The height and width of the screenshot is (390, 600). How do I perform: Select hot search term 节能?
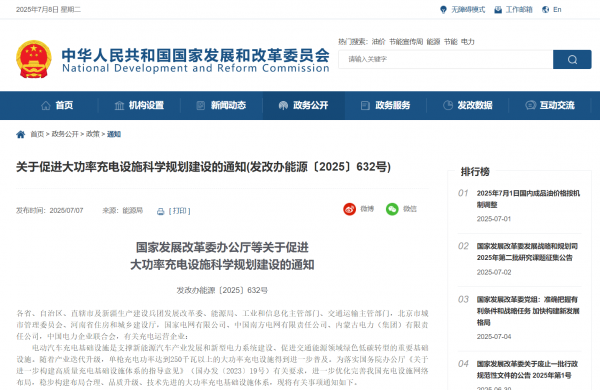click(451, 41)
